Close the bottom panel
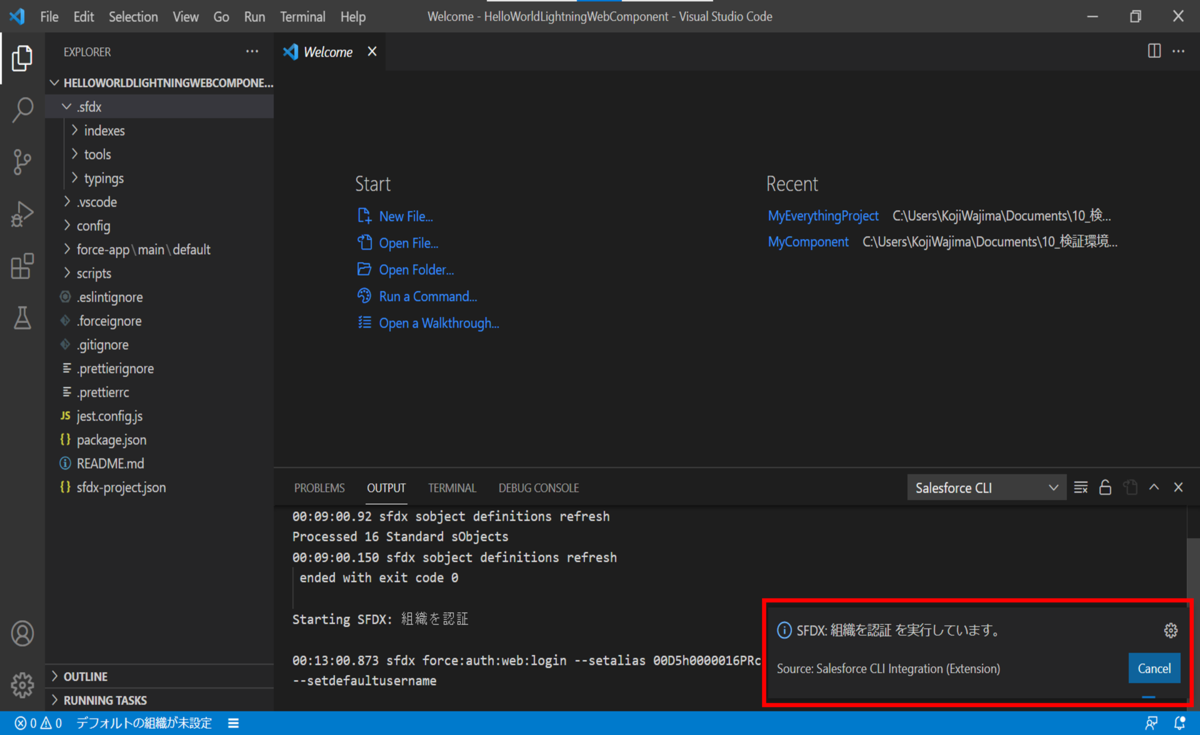The image size is (1200, 735). pyautogui.click(x=1178, y=488)
